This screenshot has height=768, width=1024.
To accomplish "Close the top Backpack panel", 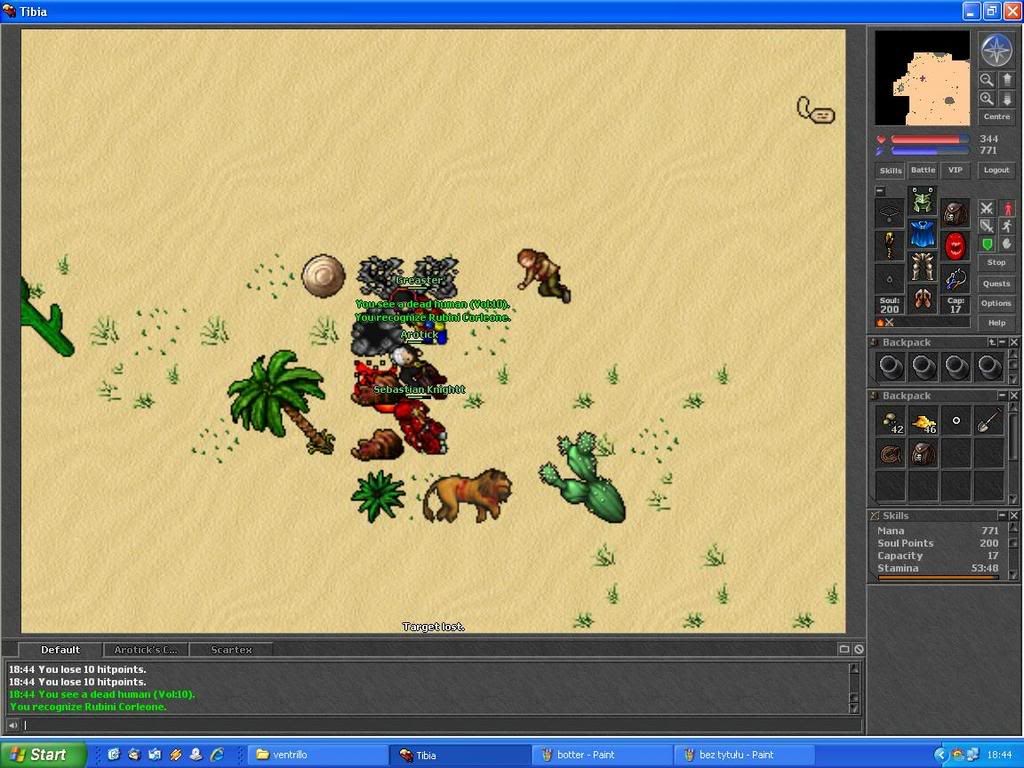I will pos(1014,342).
